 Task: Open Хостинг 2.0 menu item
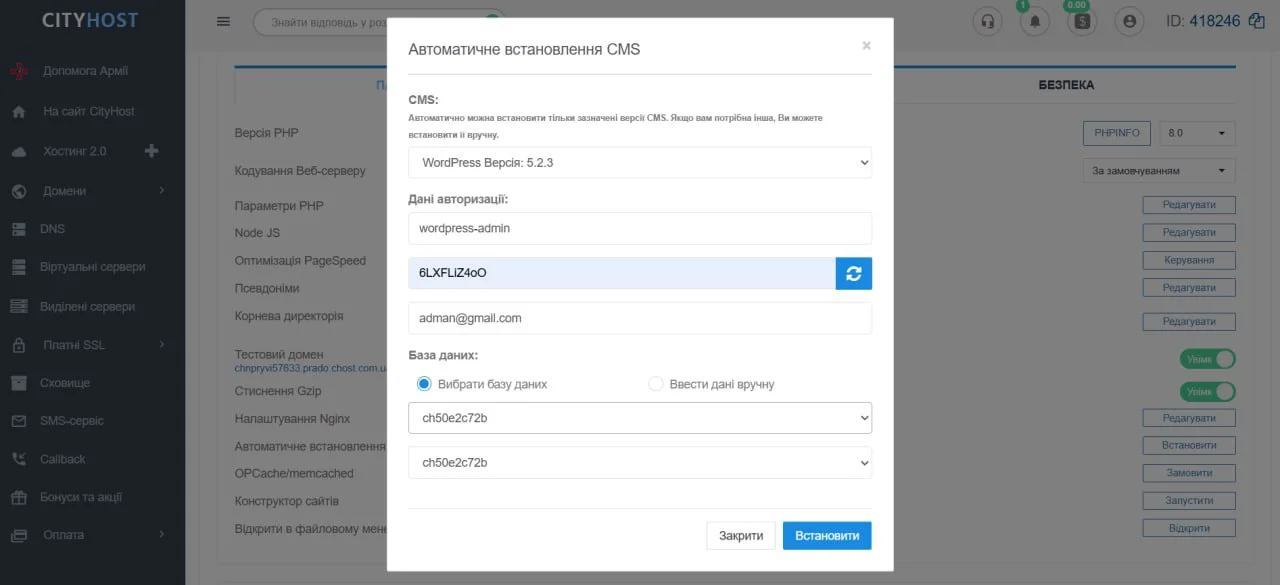74,151
